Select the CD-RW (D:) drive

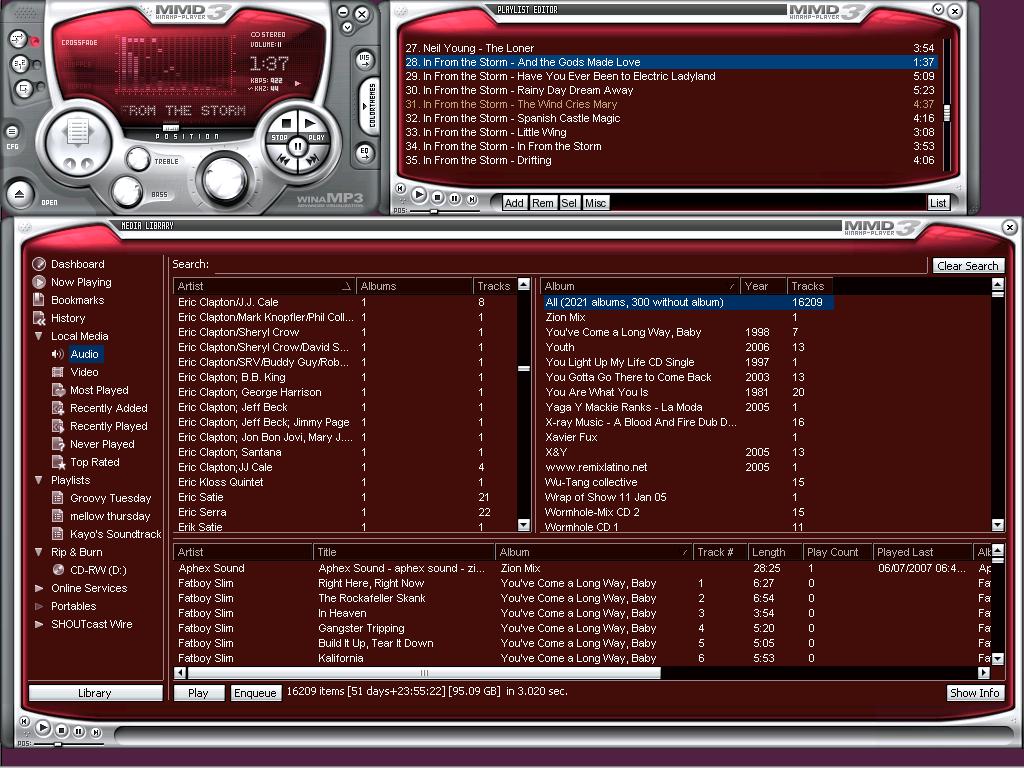98,570
